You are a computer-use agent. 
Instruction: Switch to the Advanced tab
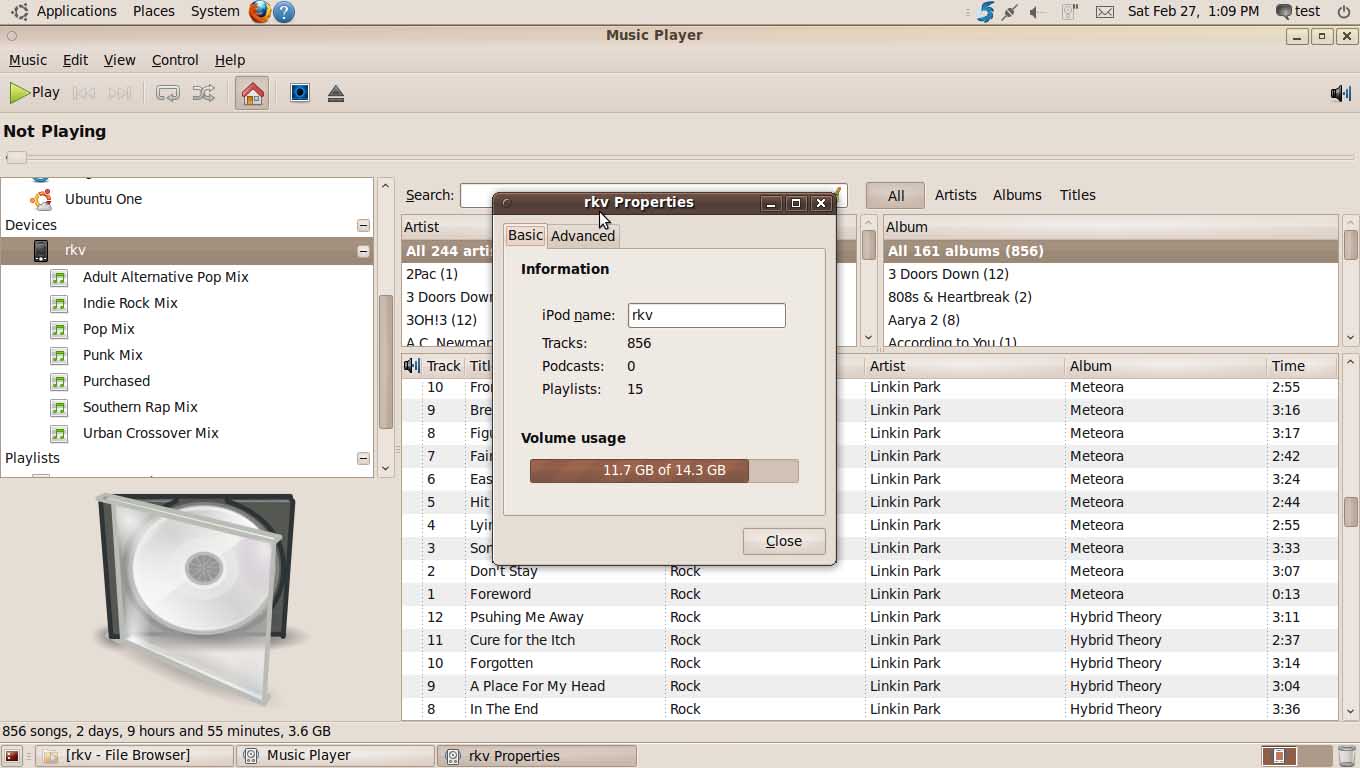coord(583,236)
